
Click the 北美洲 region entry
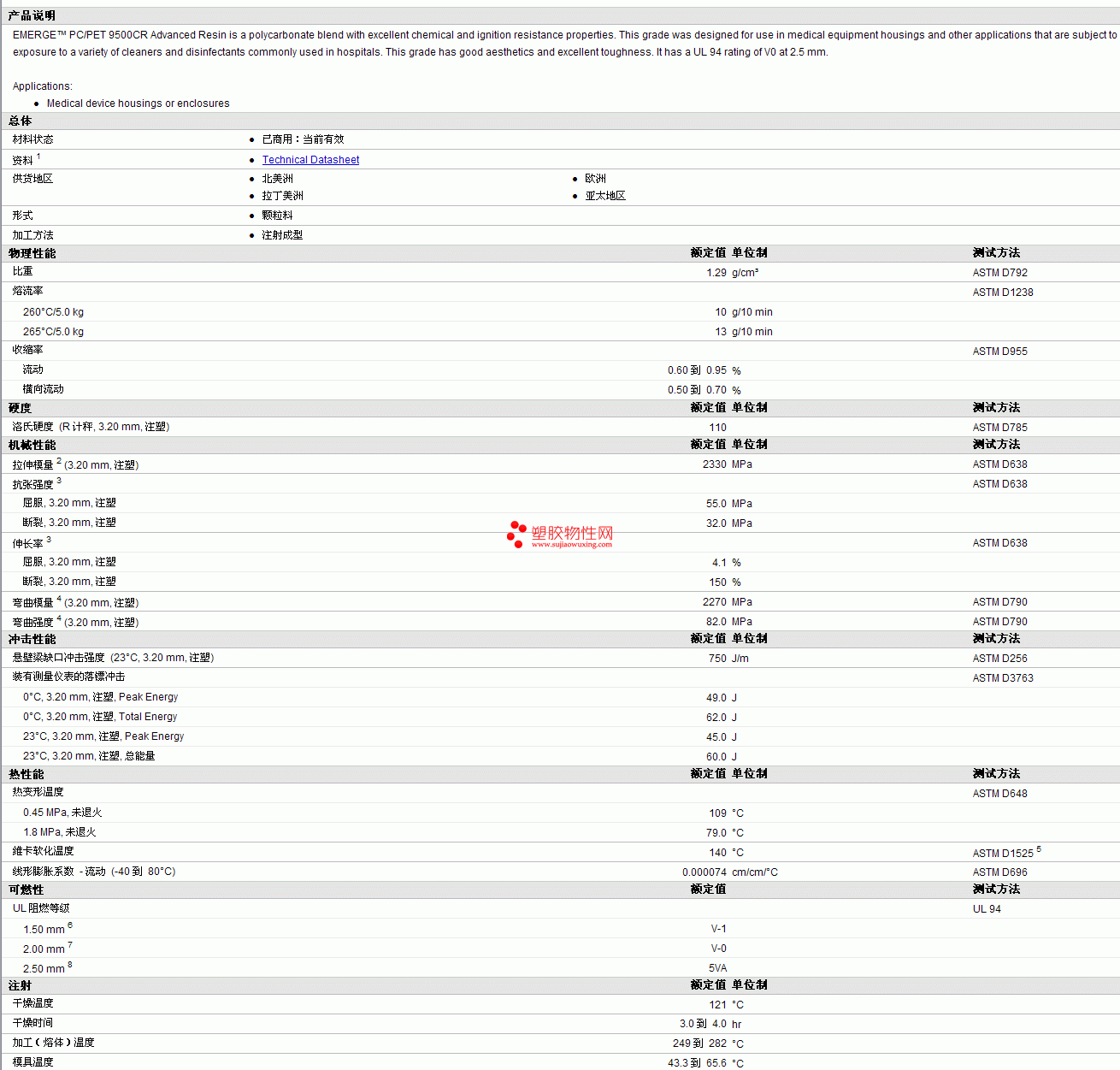pos(278,179)
